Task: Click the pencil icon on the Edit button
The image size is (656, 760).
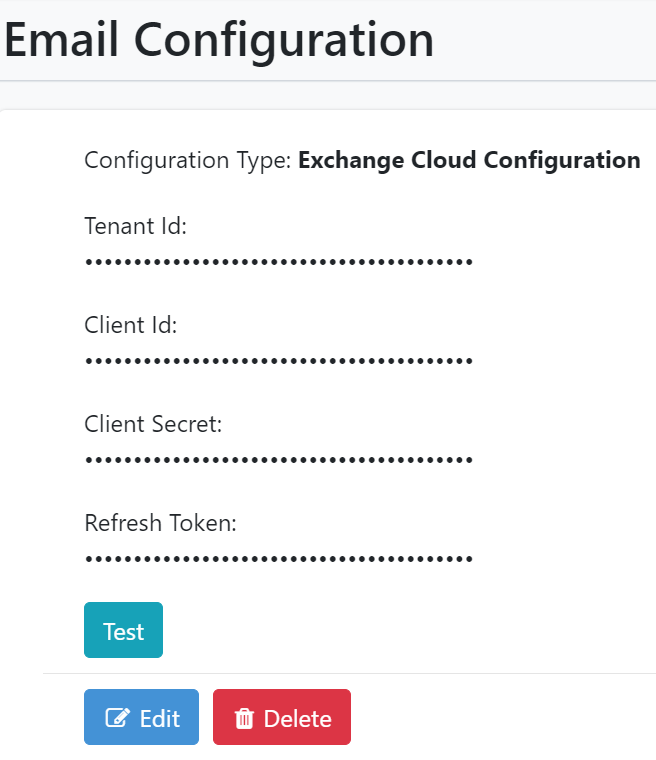Action: pyautogui.click(x=118, y=718)
